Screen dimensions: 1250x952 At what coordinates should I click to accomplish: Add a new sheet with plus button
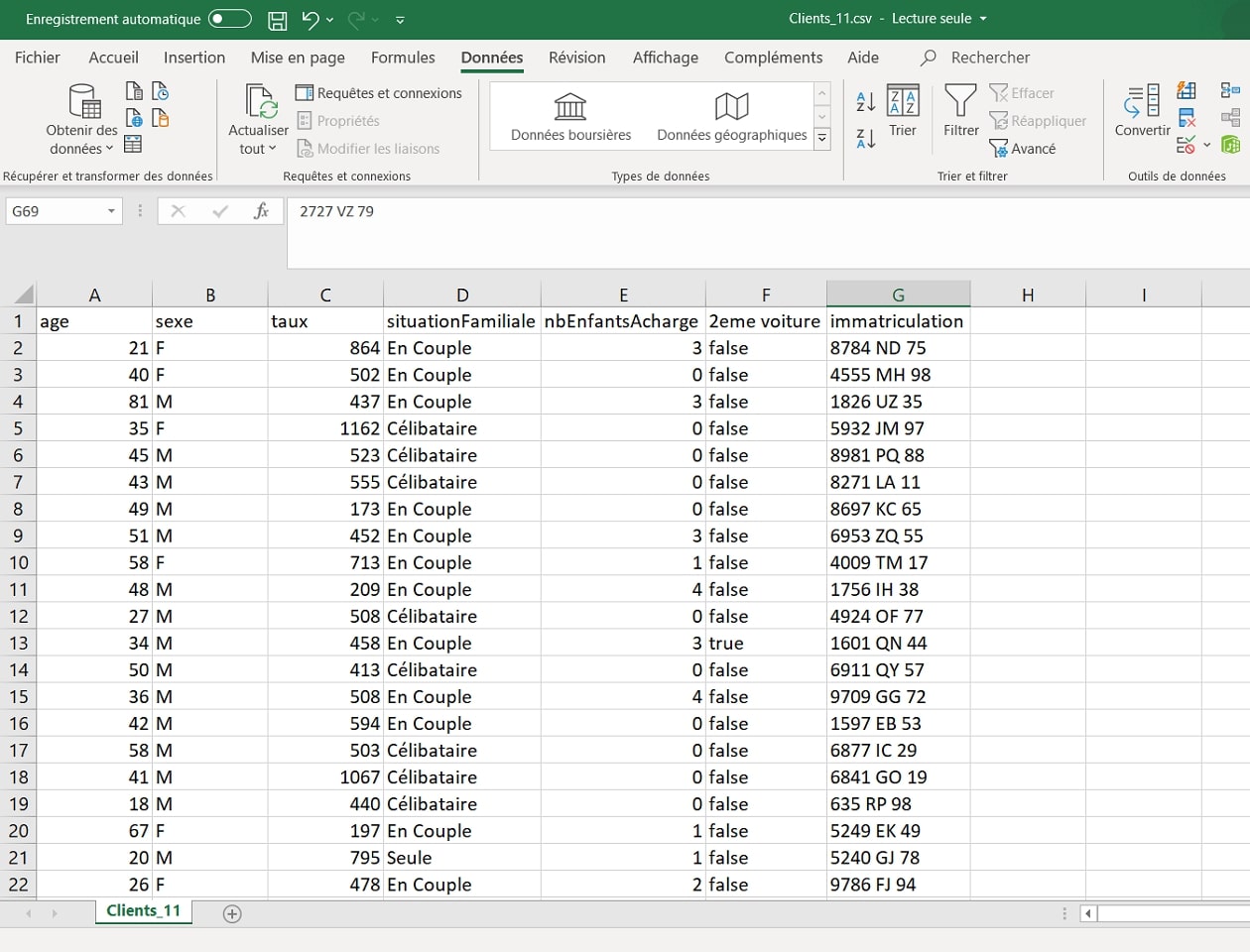point(232,913)
